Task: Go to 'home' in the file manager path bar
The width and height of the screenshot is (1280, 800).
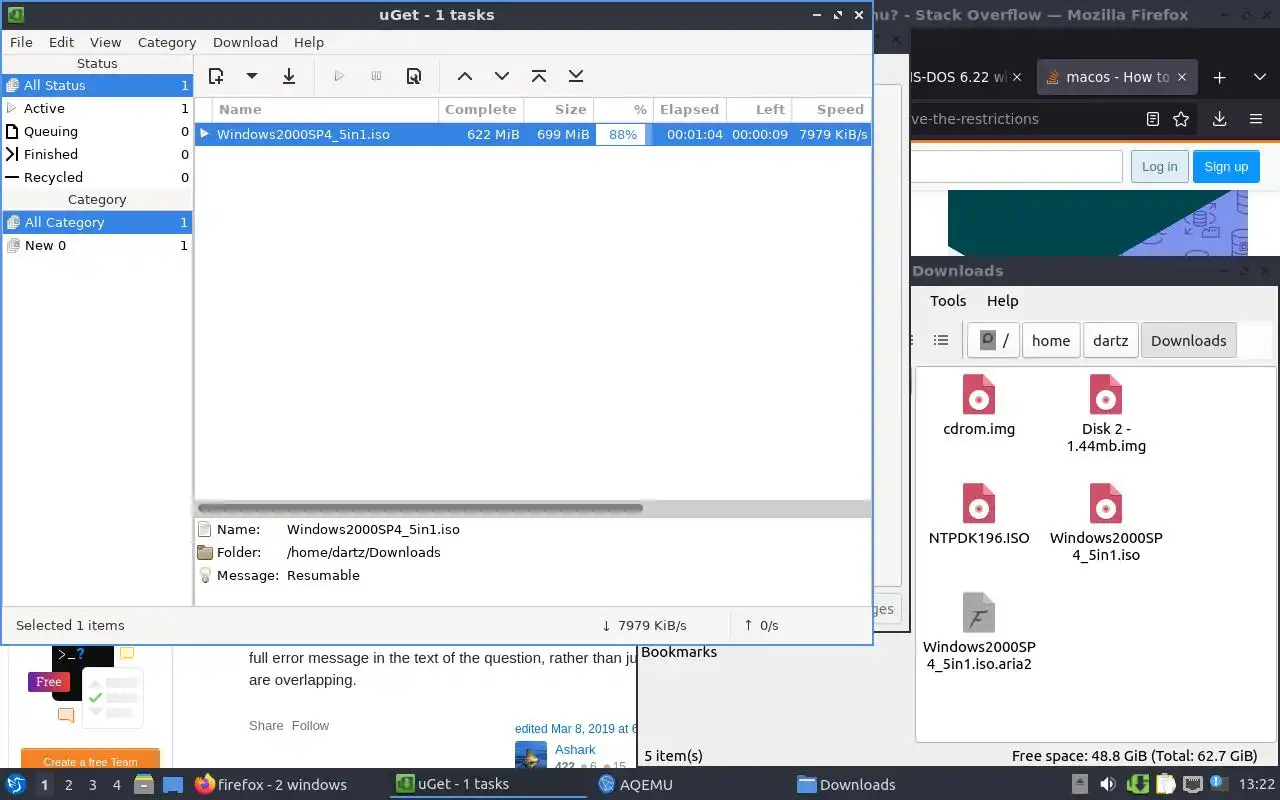Action: click(1051, 340)
